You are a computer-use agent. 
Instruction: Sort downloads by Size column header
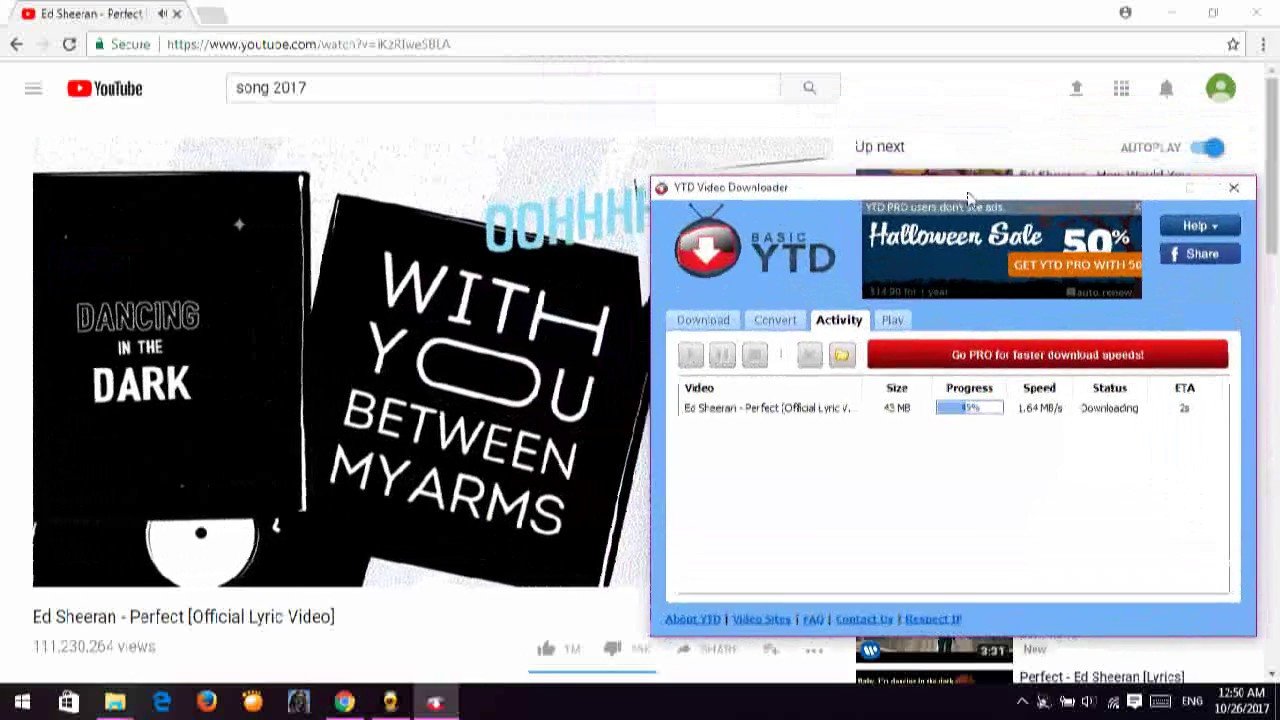(x=896, y=388)
